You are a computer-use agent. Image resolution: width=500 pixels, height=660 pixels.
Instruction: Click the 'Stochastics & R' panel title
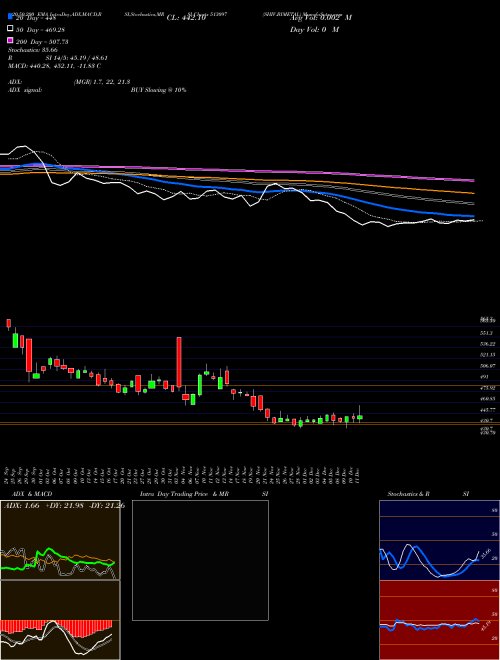(408, 494)
